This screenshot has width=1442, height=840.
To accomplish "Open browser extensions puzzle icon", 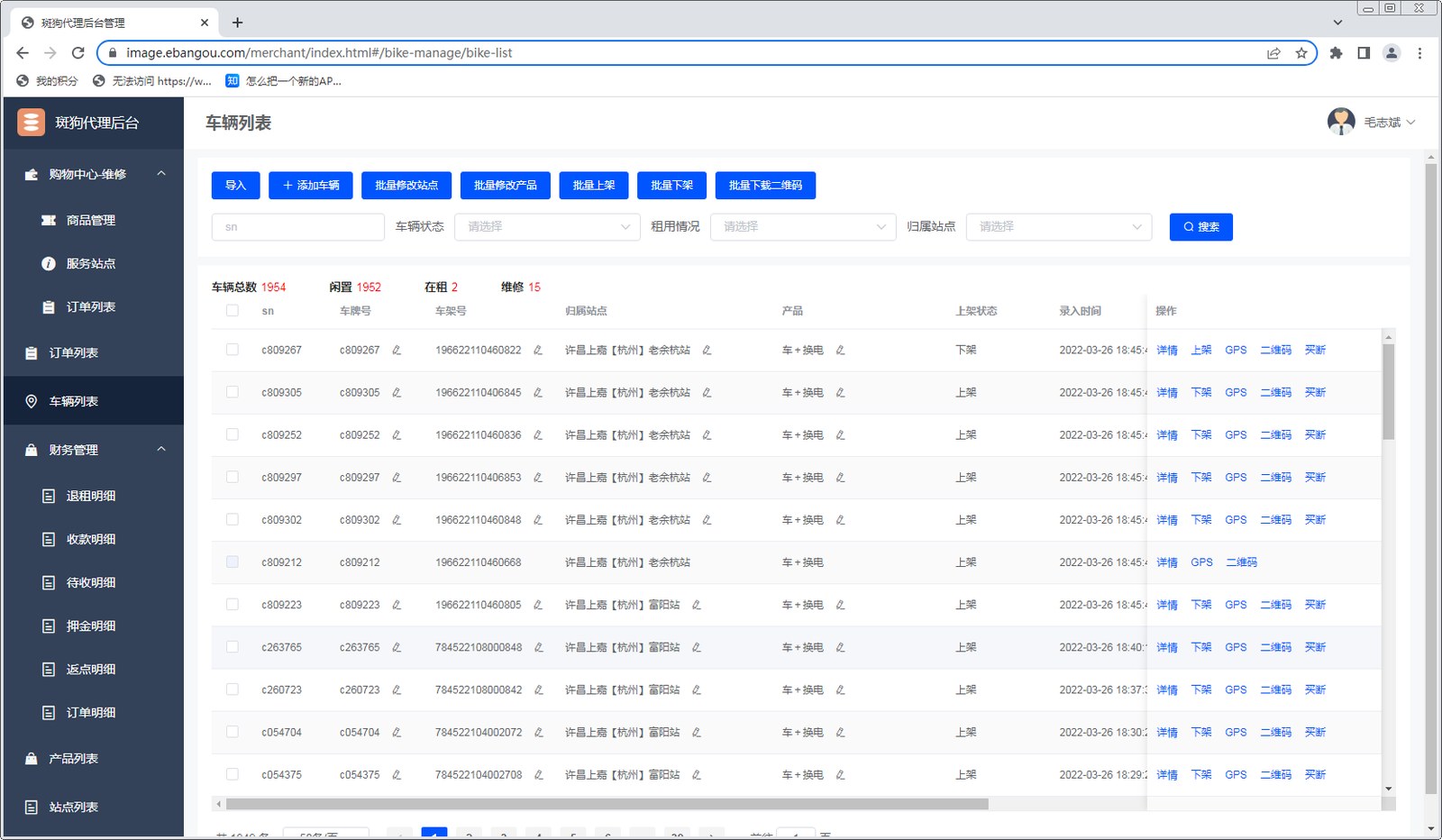I will pos(1336,53).
